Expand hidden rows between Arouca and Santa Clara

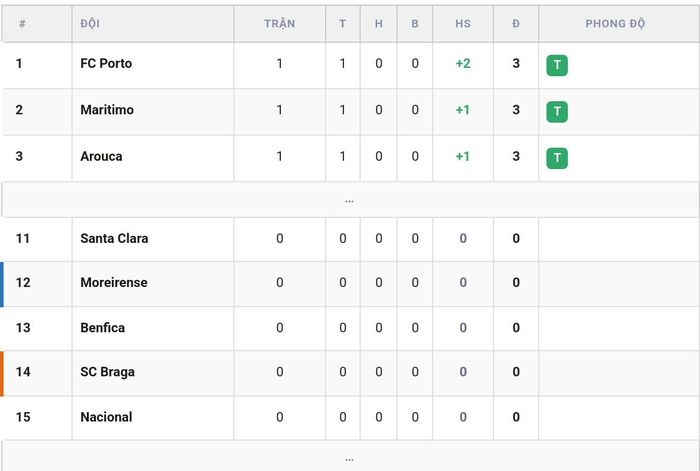(350, 200)
